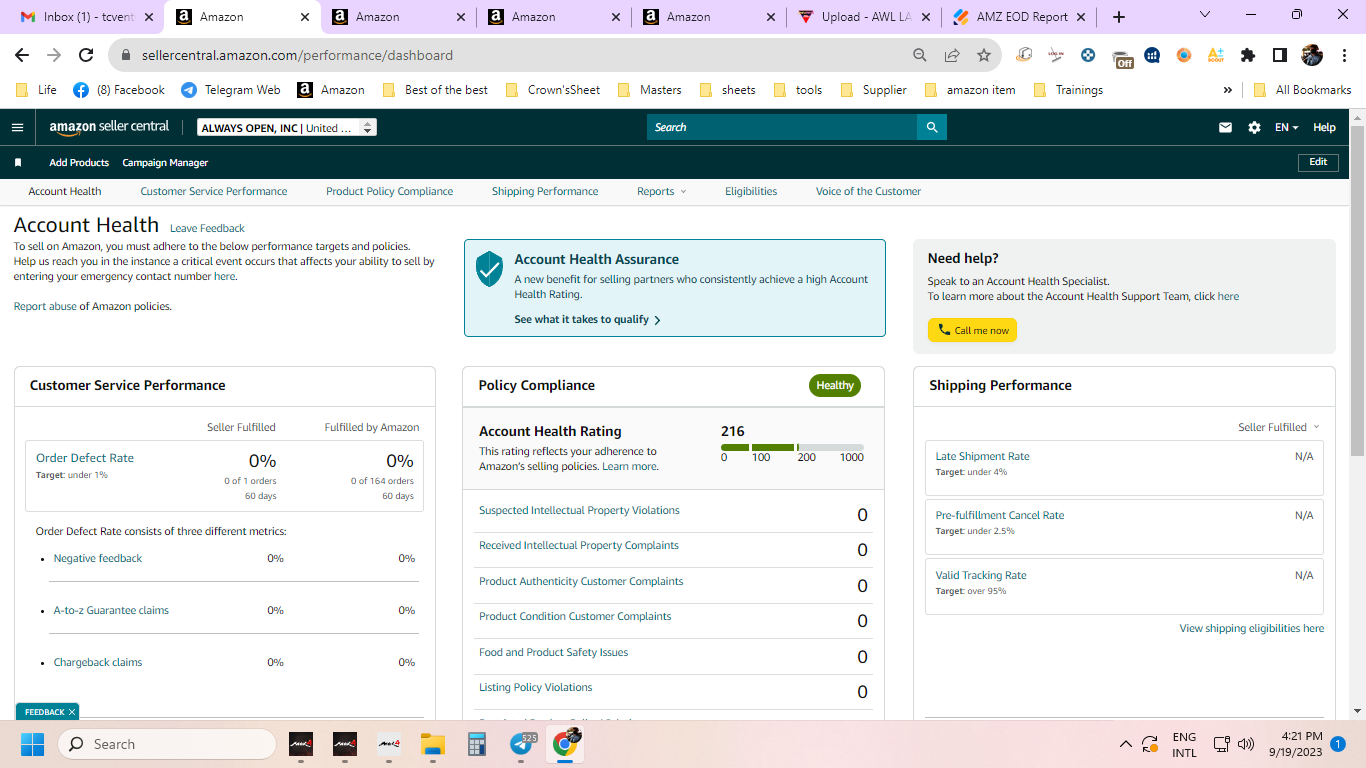Open the Leave Feedback link

207,228
